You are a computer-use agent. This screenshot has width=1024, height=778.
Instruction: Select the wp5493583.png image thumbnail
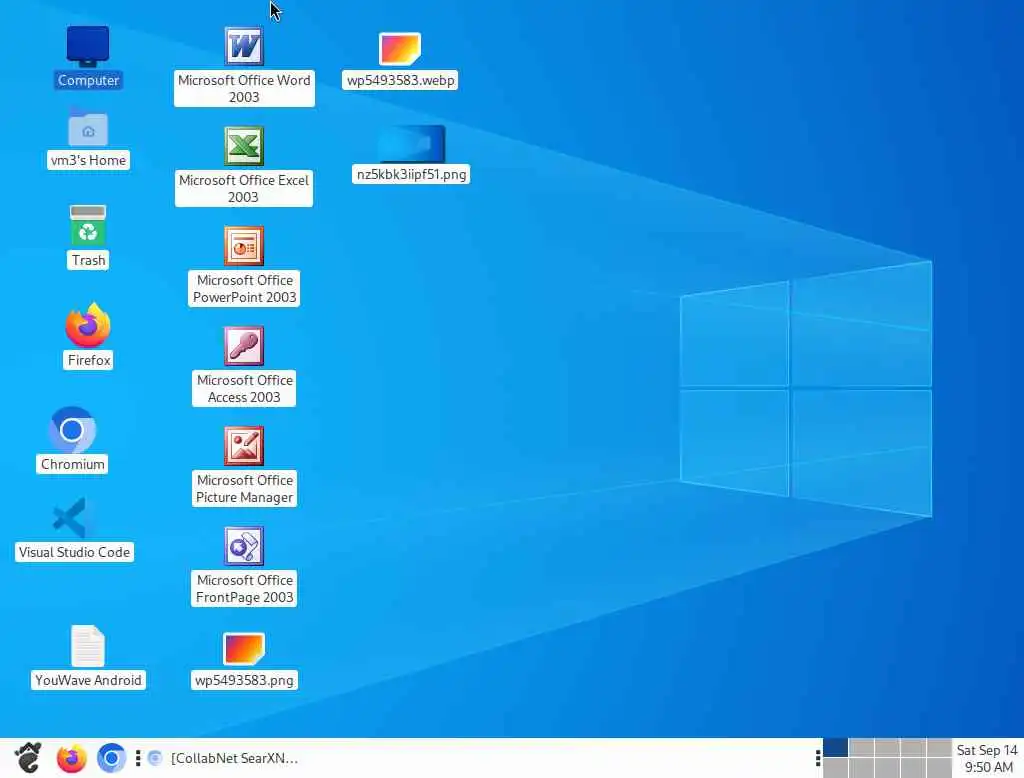pos(244,649)
